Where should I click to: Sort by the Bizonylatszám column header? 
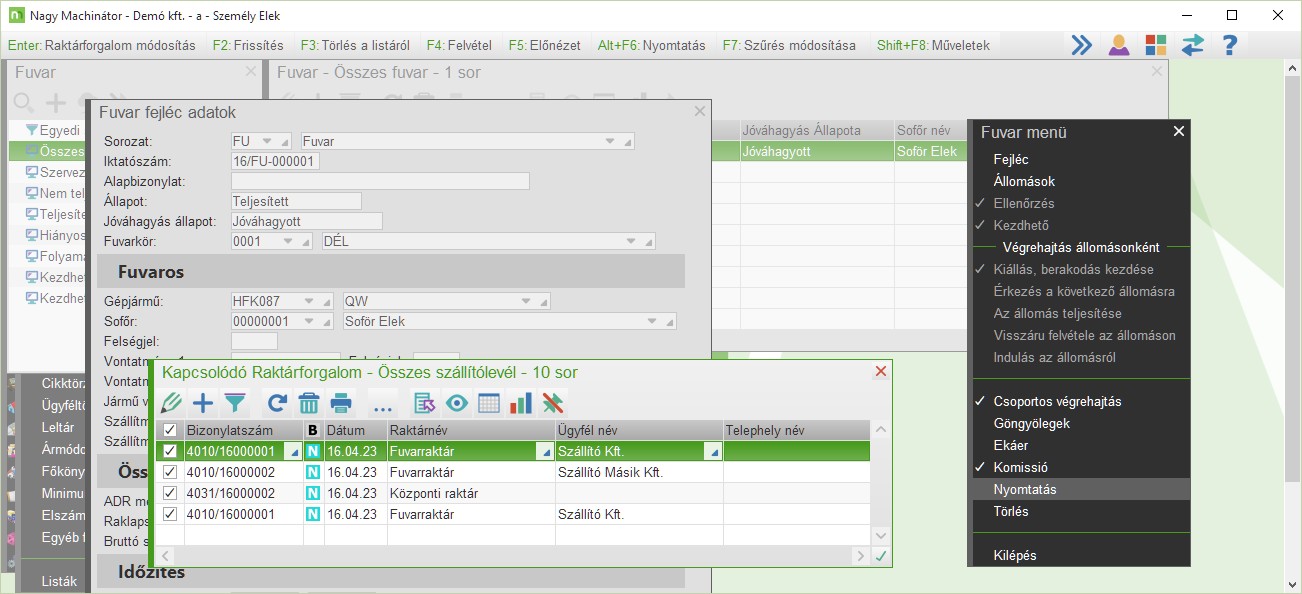pyautogui.click(x=243, y=430)
